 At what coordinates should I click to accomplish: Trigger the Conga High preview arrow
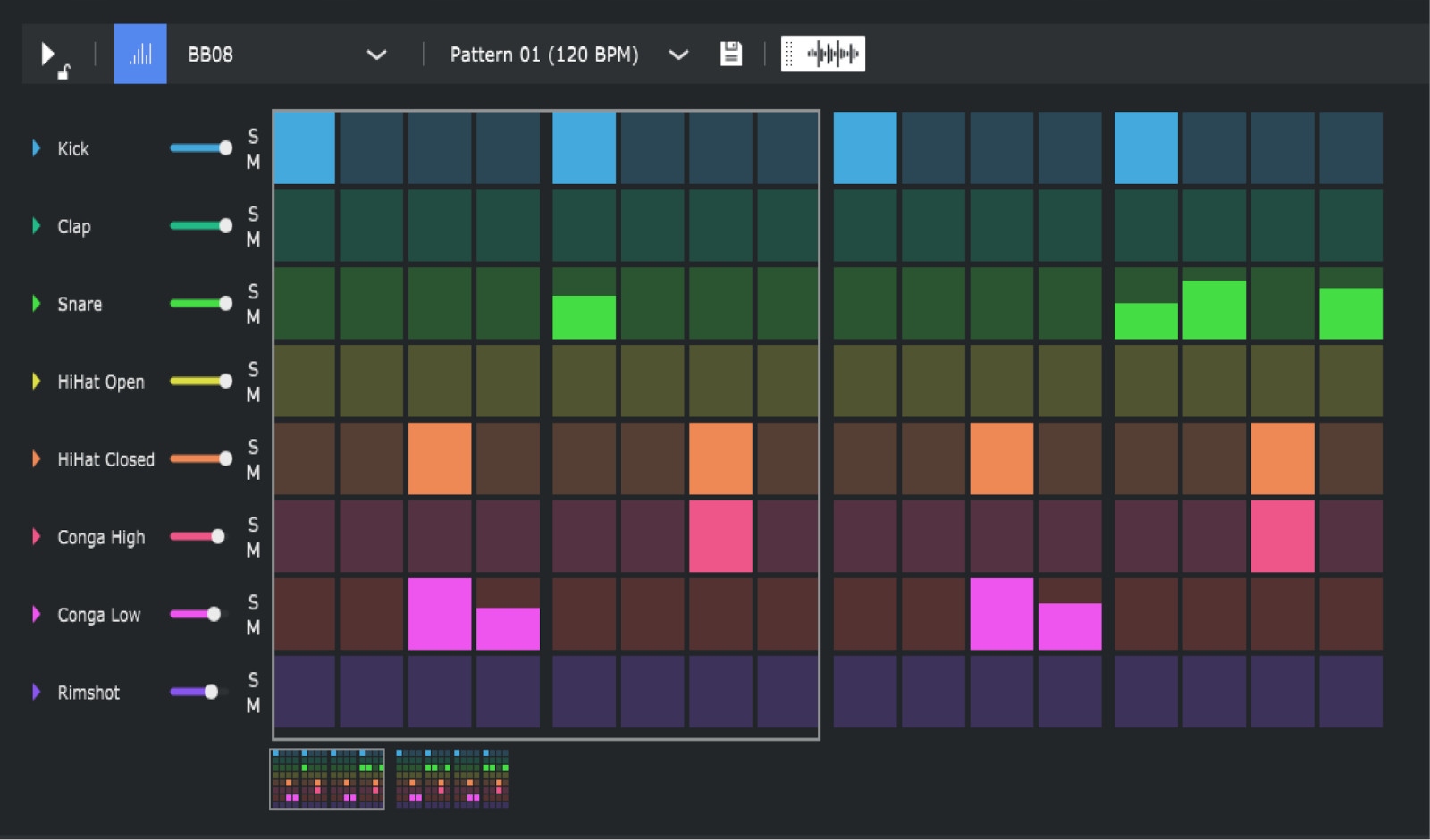click(x=37, y=536)
